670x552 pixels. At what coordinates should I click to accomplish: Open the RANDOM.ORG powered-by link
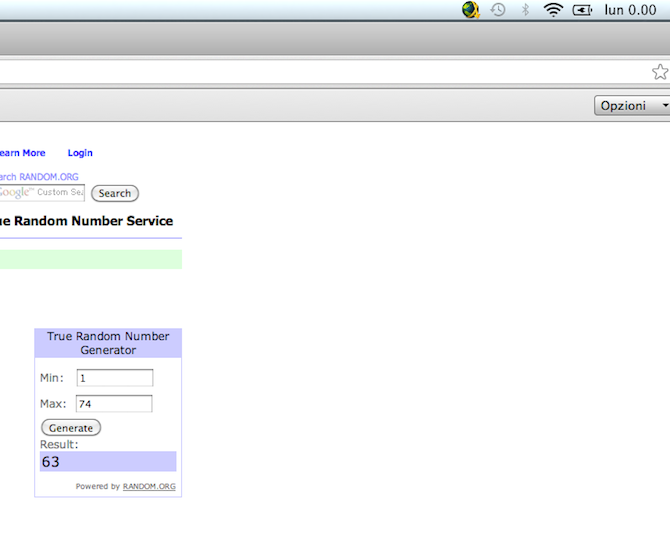pyautogui.click(x=149, y=486)
